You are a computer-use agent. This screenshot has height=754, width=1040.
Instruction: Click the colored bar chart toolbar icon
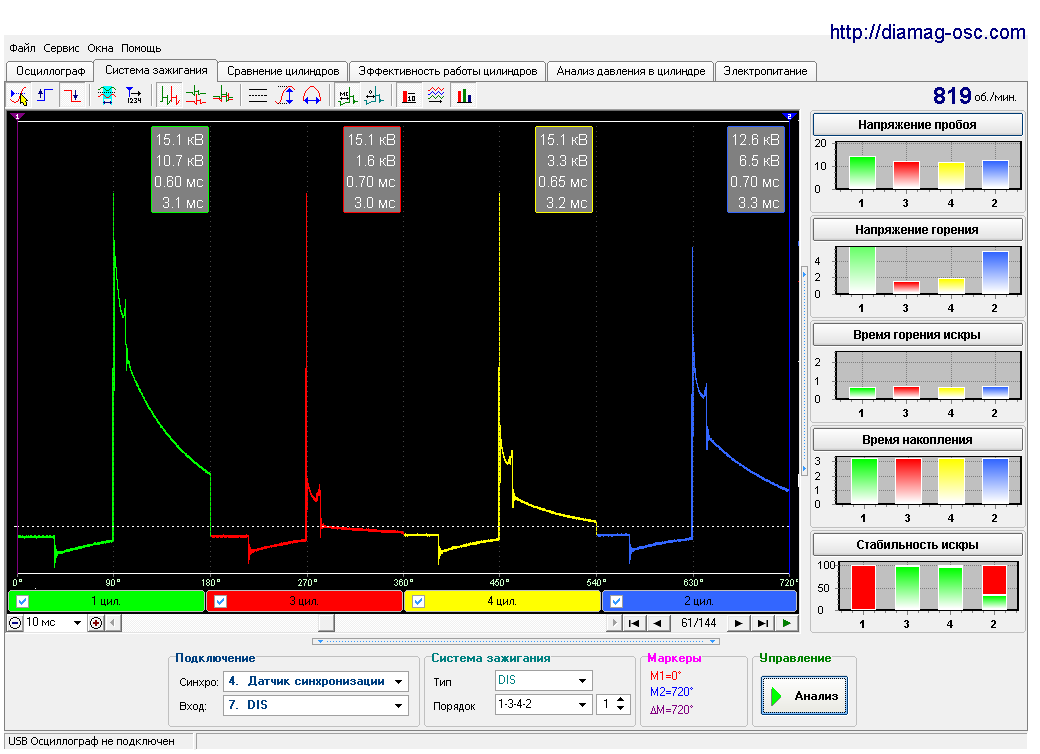pos(464,96)
